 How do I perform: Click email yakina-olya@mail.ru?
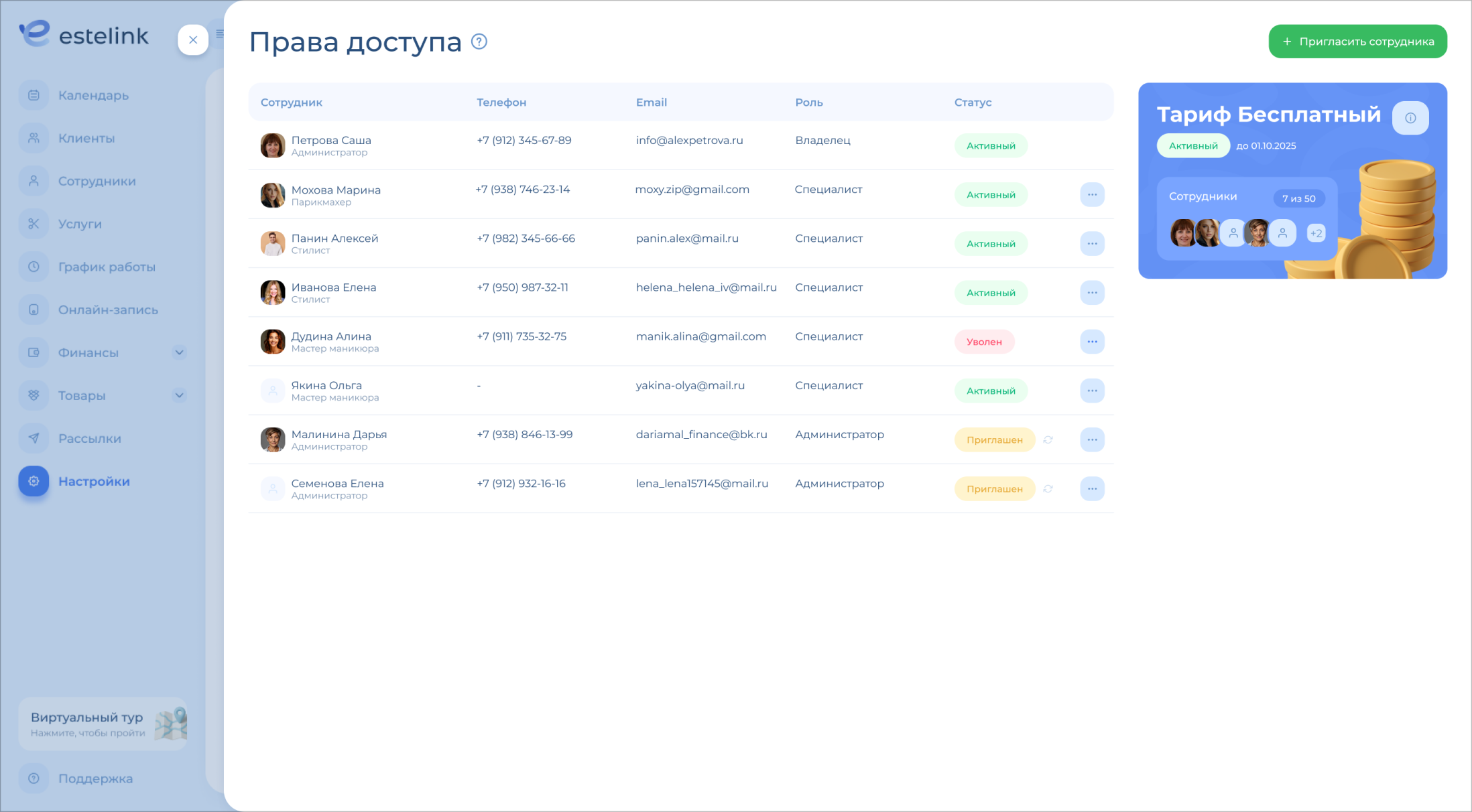(690, 386)
